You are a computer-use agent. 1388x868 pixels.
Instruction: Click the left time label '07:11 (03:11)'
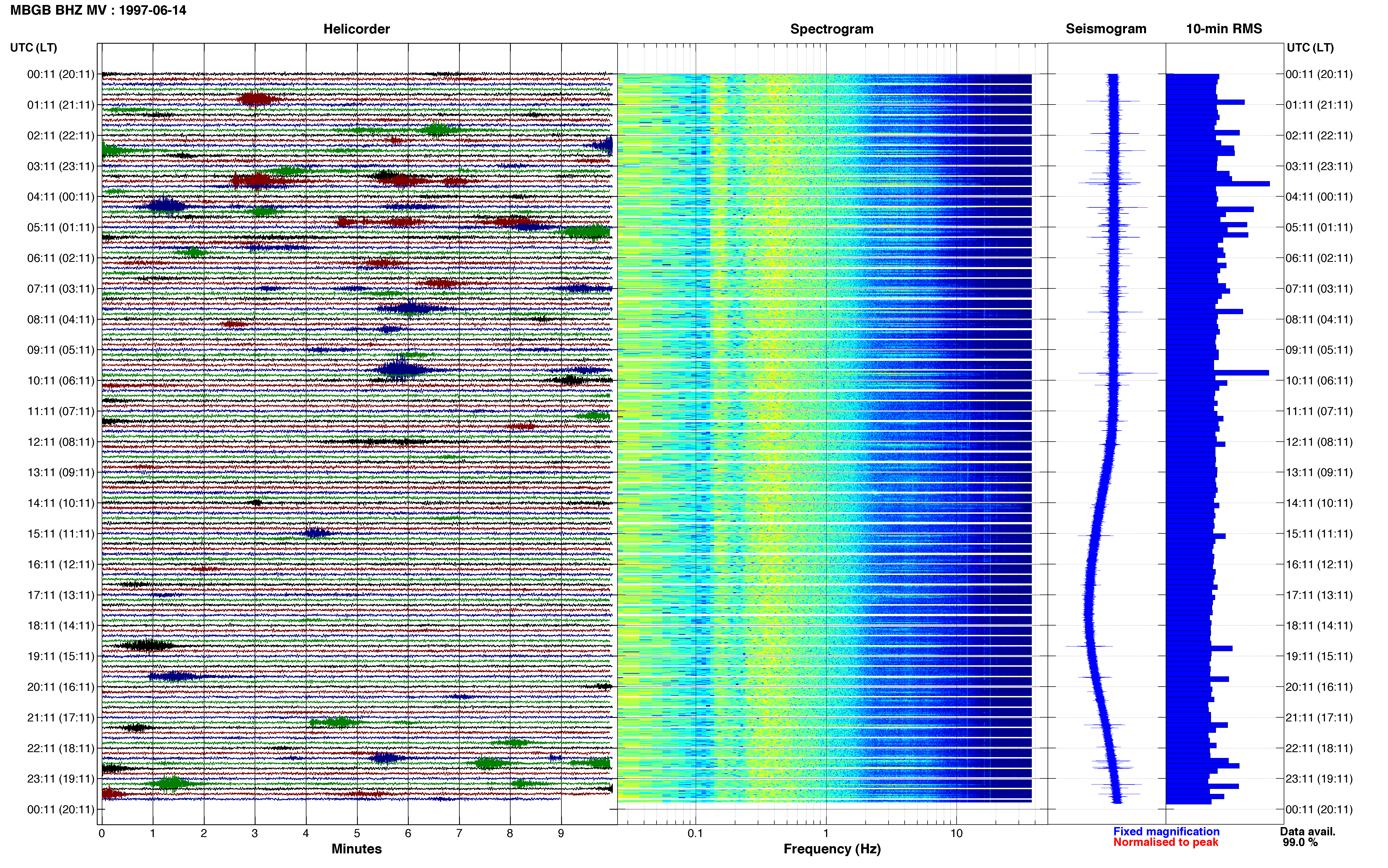tap(61, 289)
